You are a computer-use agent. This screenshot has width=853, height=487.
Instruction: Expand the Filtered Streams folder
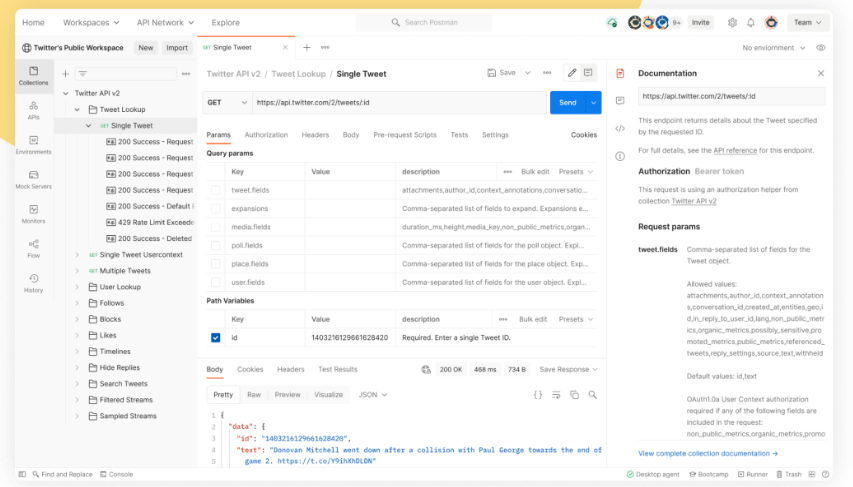tap(77, 400)
